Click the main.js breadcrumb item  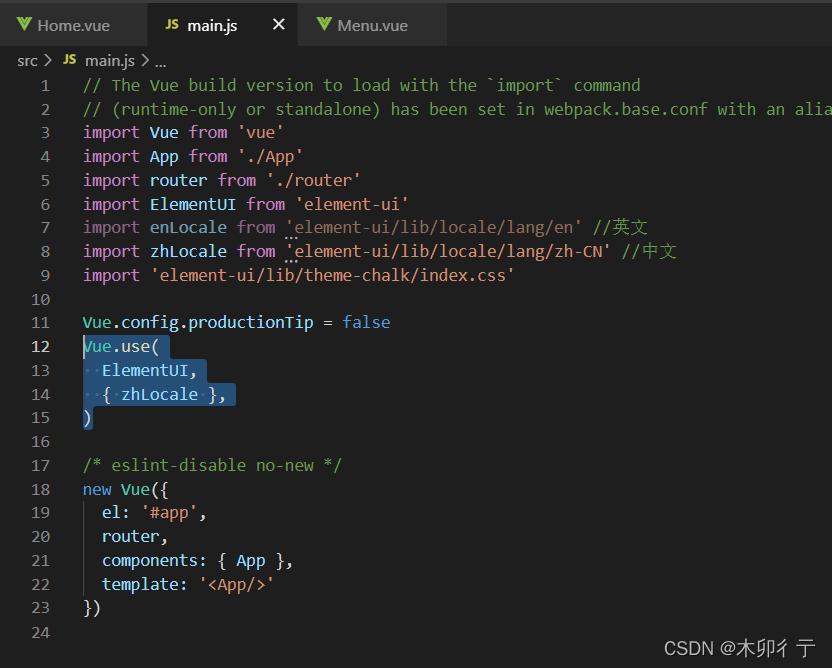tap(110, 61)
